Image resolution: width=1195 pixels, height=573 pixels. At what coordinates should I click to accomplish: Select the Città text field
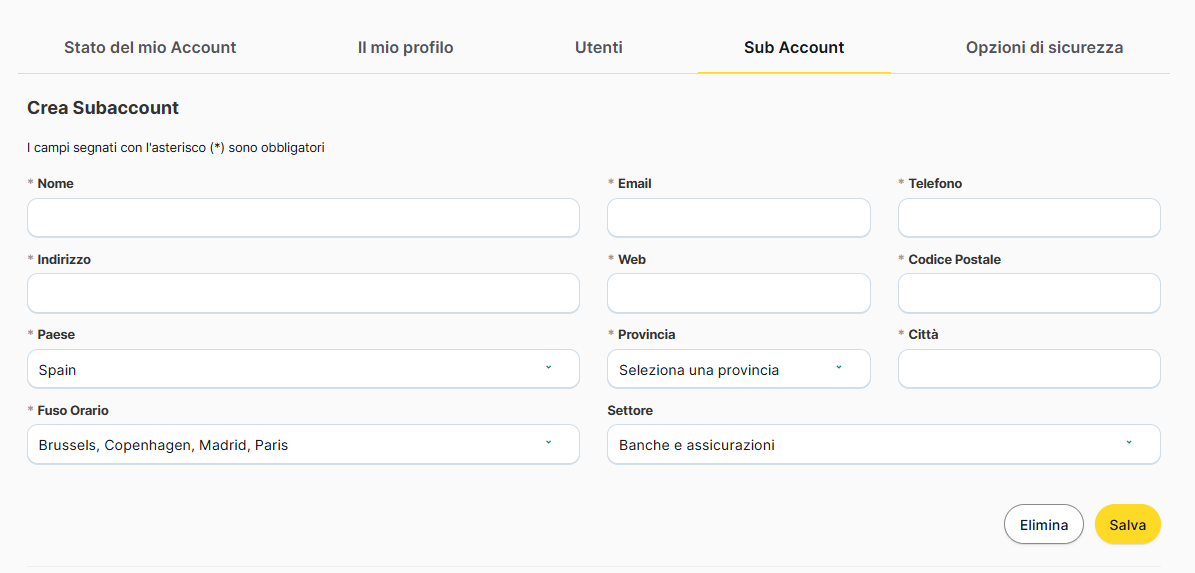(x=1029, y=369)
